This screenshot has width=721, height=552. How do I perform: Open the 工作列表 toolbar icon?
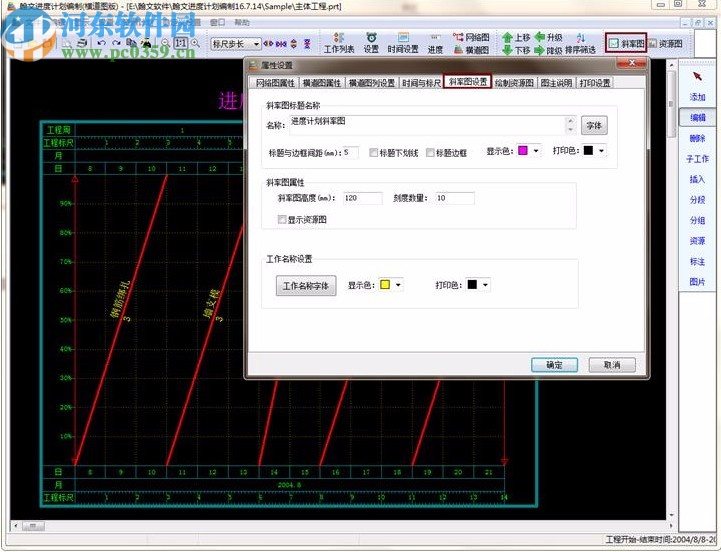point(339,38)
